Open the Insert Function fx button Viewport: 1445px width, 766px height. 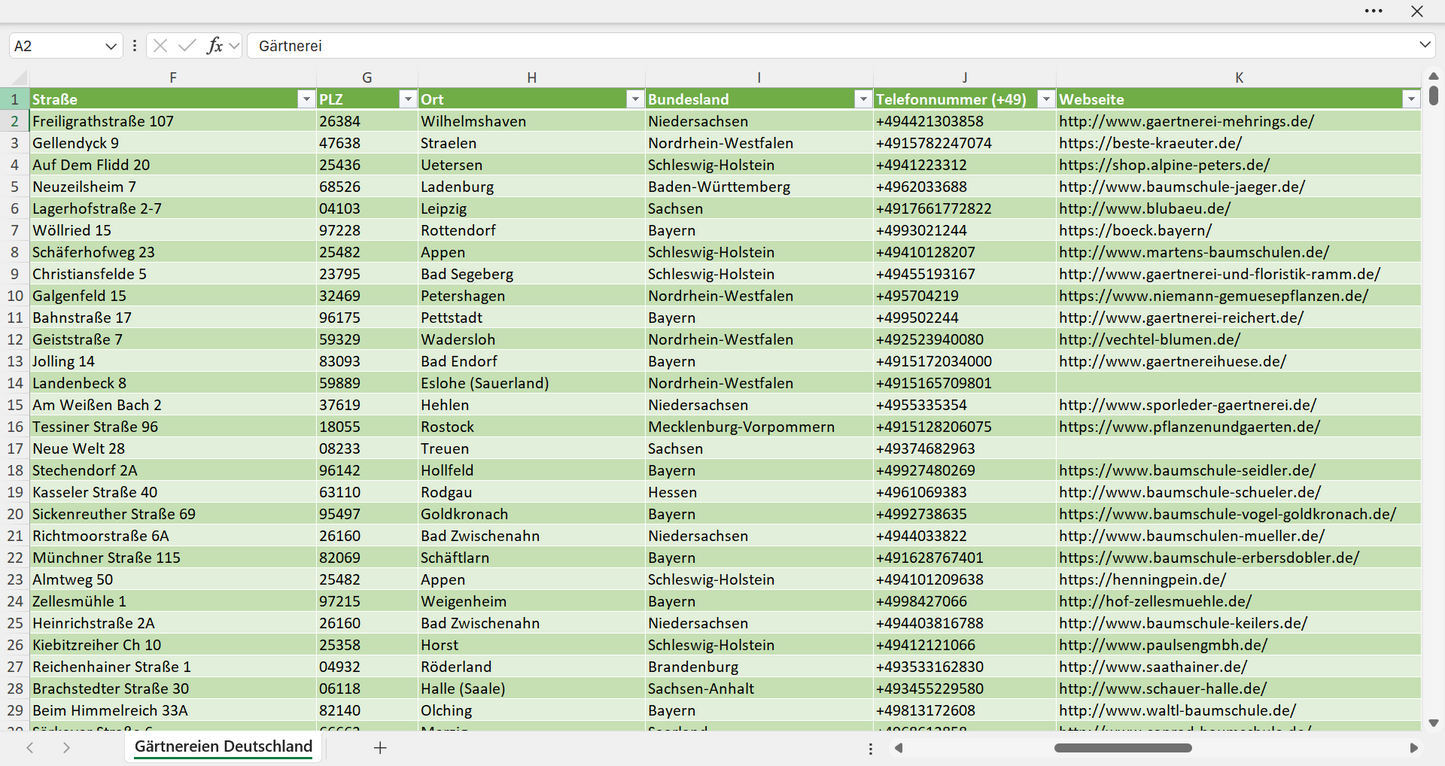click(x=214, y=46)
